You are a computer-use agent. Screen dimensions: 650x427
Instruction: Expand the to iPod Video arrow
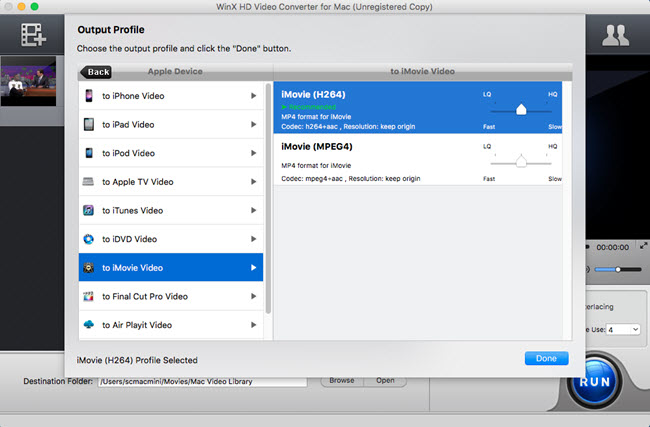(x=253, y=153)
